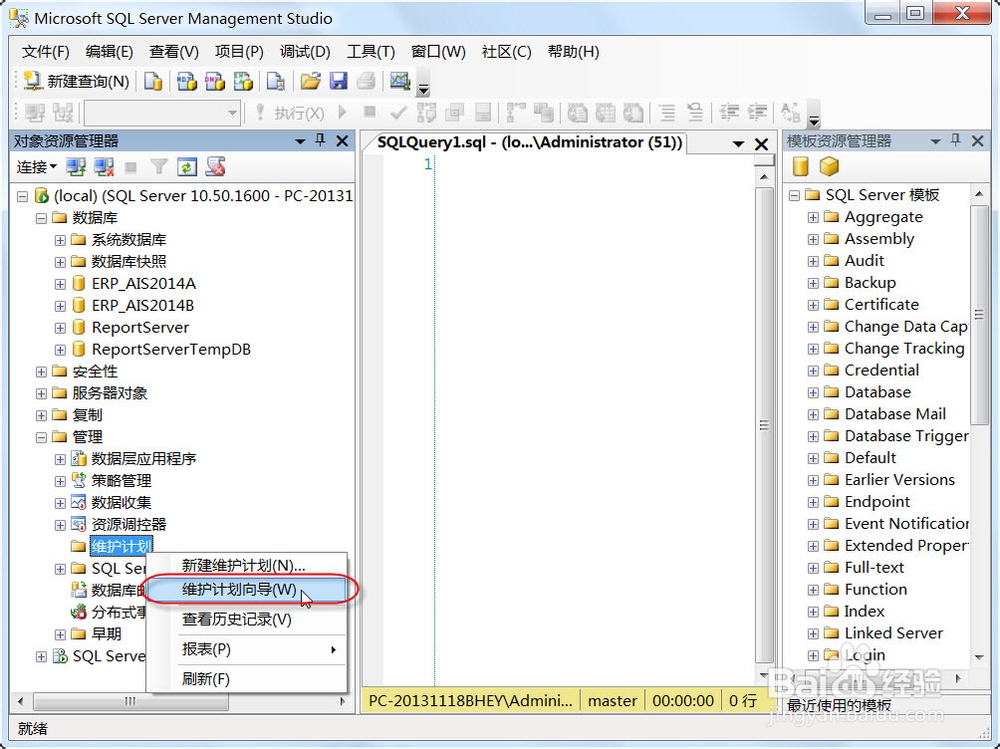This screenshot has width=1000, height=749.
Task: Click the Filter funnel icon in Object Explorer
Action: point(159,167)
